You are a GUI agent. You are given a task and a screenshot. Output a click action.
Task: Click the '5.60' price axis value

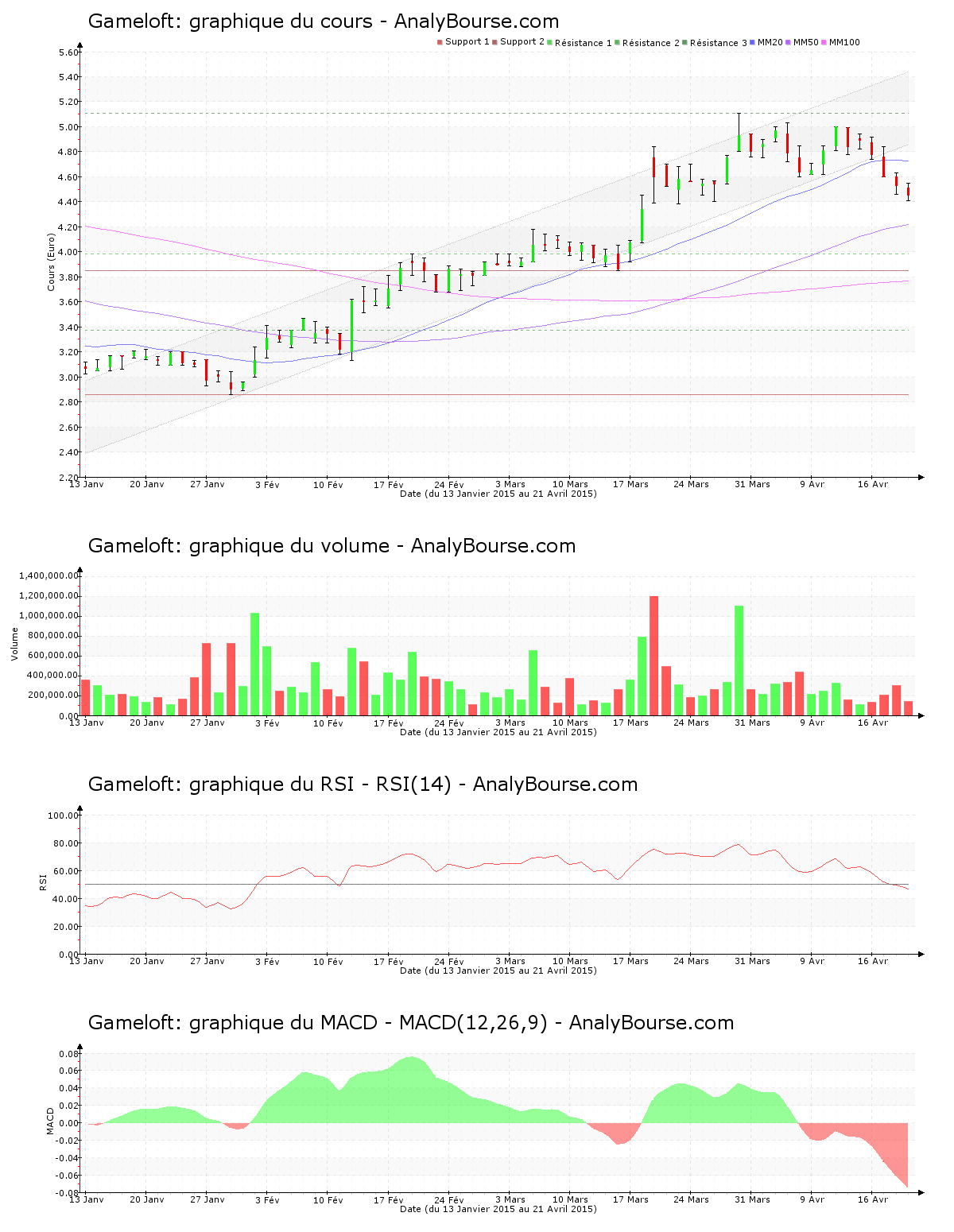tap(68, 52)
